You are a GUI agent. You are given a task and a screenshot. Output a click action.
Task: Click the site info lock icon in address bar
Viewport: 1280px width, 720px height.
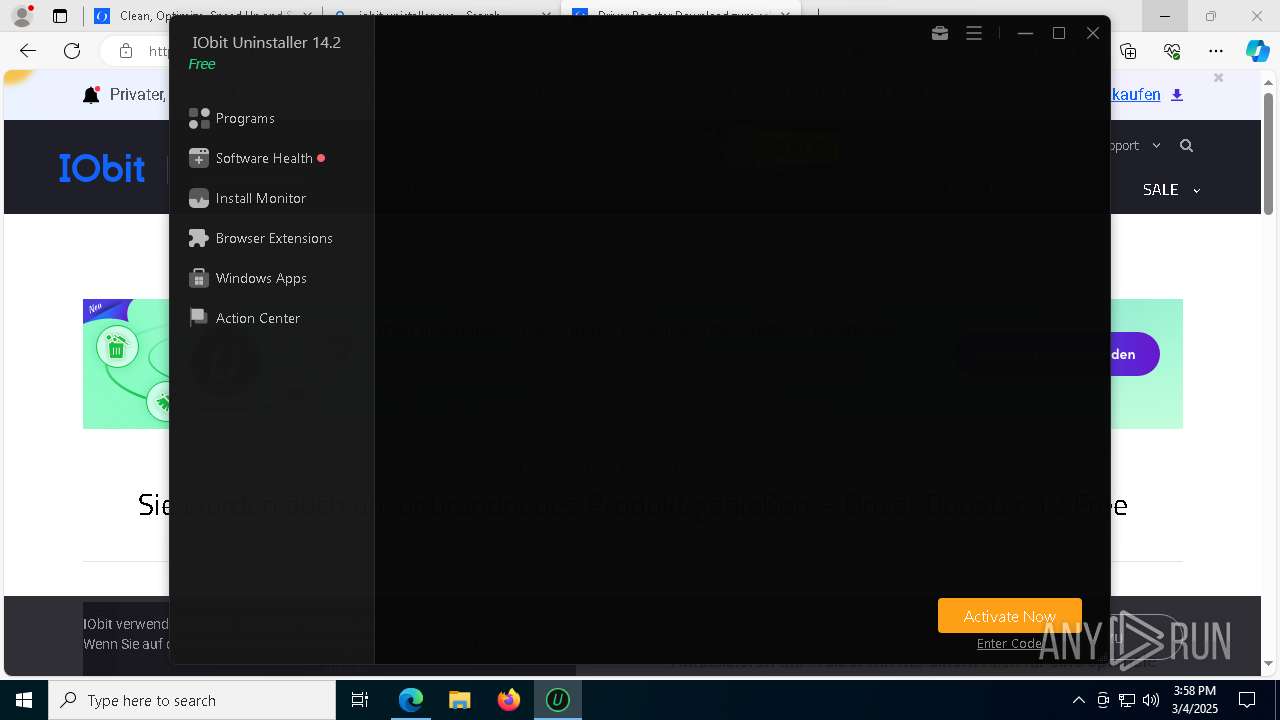[x=125, y=50]
